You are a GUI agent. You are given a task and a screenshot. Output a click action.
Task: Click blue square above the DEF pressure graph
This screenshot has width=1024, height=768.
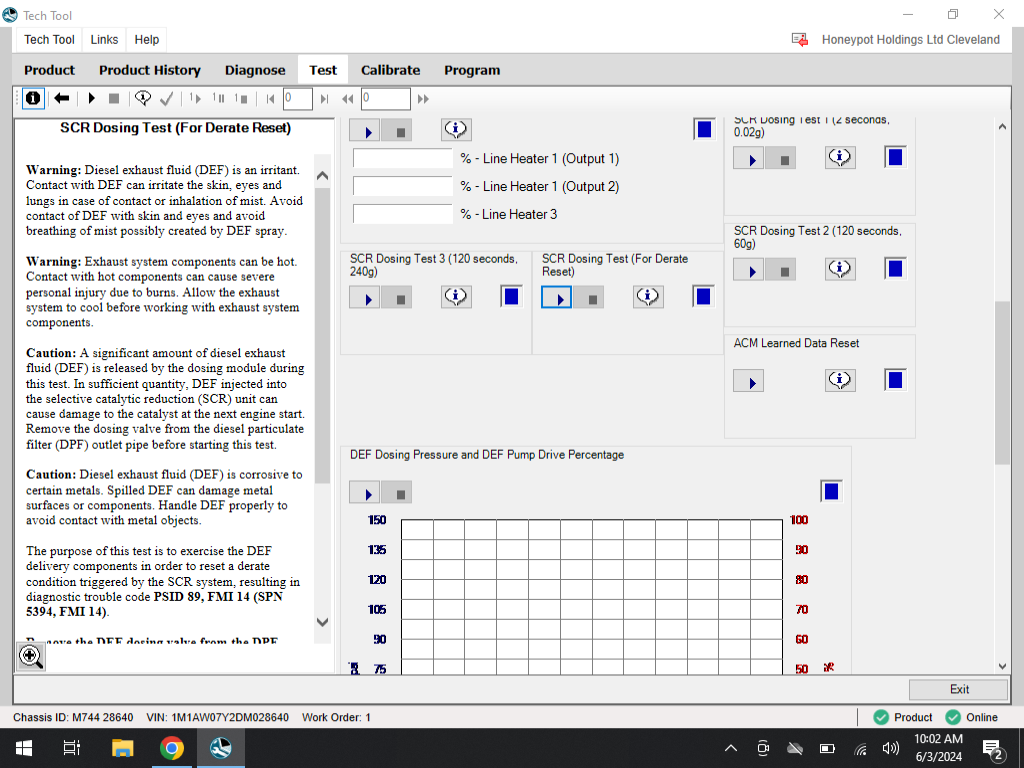pyautogui.click(x=831, y=492)
